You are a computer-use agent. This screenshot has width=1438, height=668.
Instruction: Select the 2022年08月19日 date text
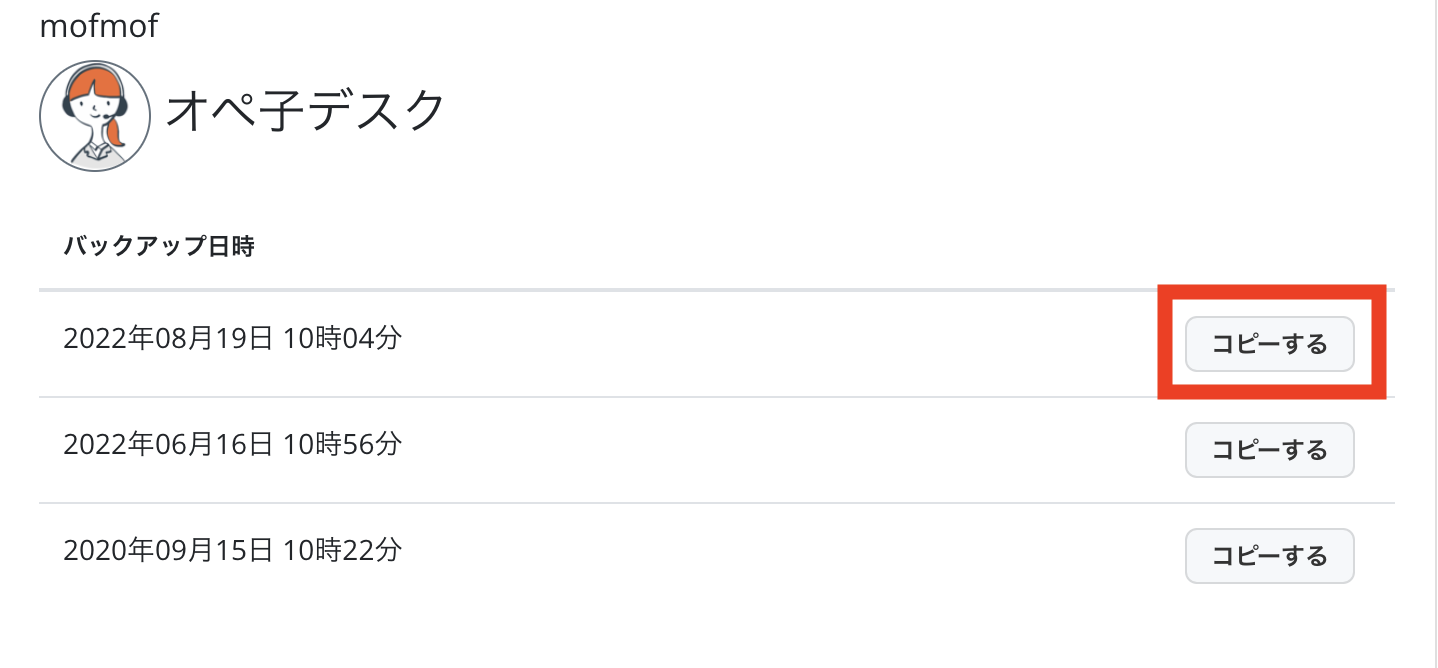[x=167, y=338]
